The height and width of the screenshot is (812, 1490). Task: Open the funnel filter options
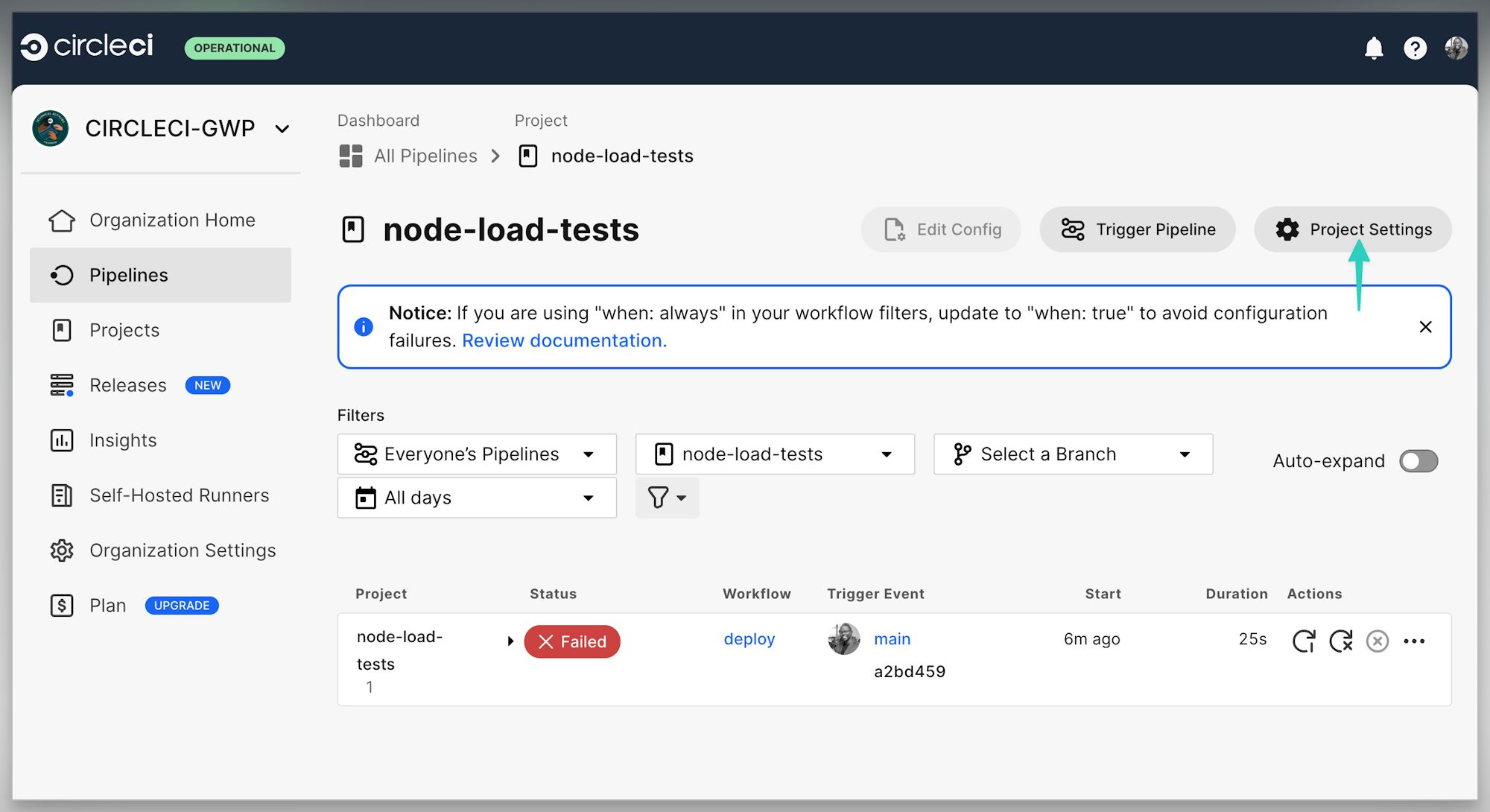coord(667,498)
